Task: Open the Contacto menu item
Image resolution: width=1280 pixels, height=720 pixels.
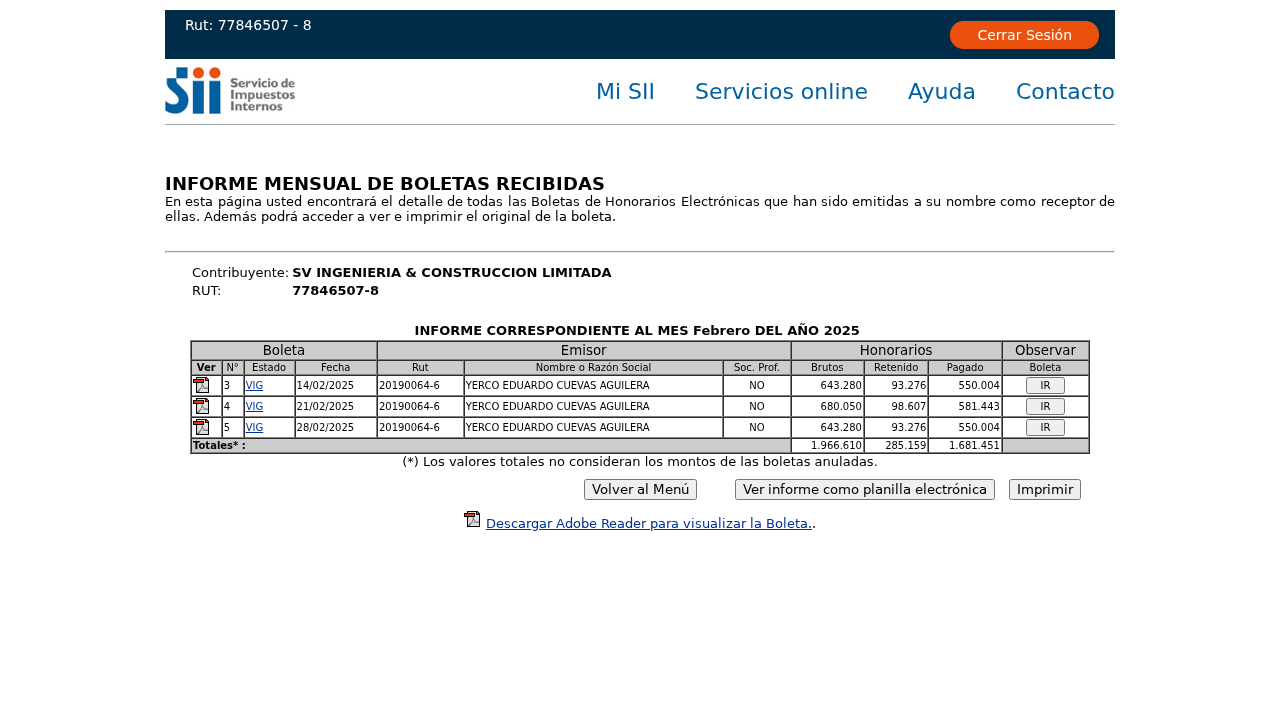Action: tap(1065, 92)
